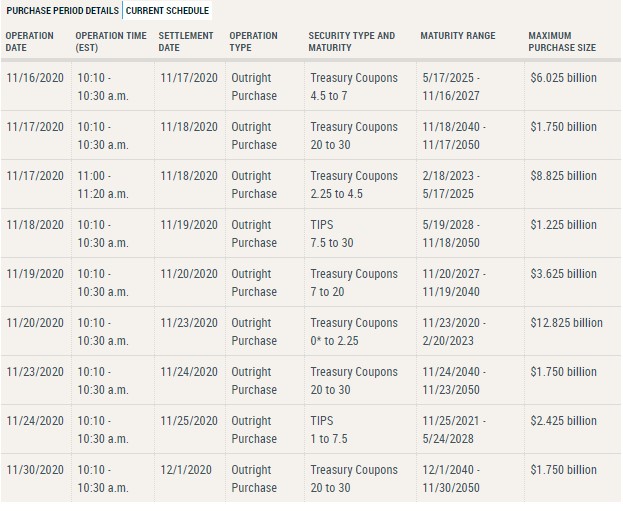Screen dimensions: 623x511
Task: Select the $12.825 billion purchase size cell
Action: click(566, 323)
